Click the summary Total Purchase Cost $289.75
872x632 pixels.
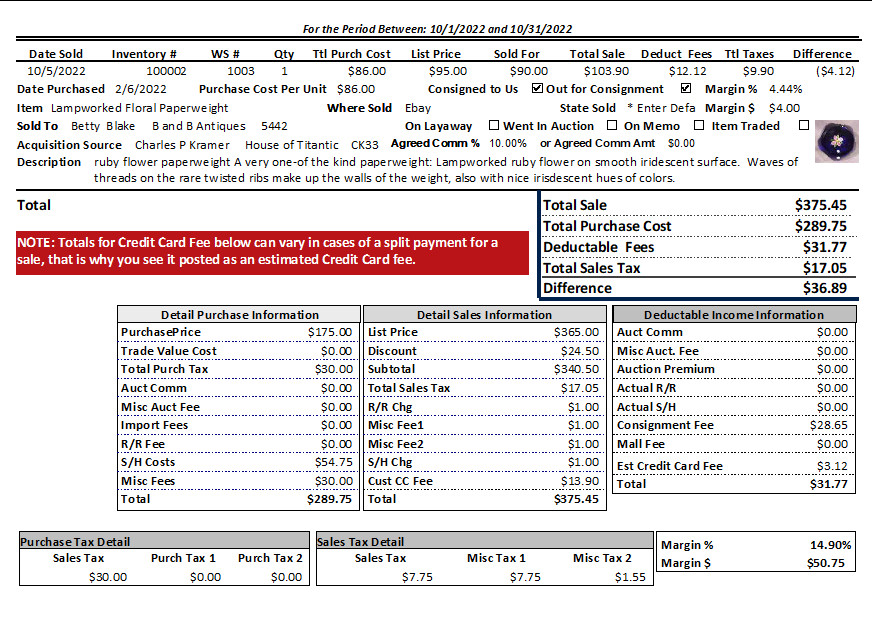tap(821, 226)
